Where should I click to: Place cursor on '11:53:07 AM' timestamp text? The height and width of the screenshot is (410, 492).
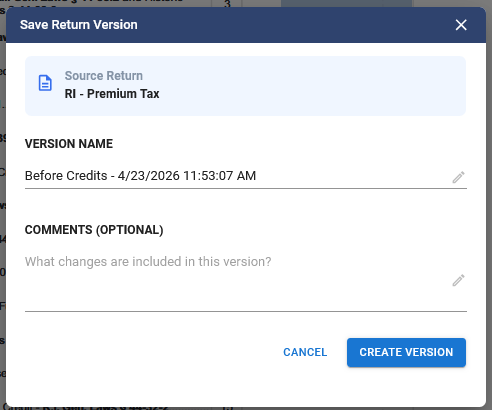220,176
